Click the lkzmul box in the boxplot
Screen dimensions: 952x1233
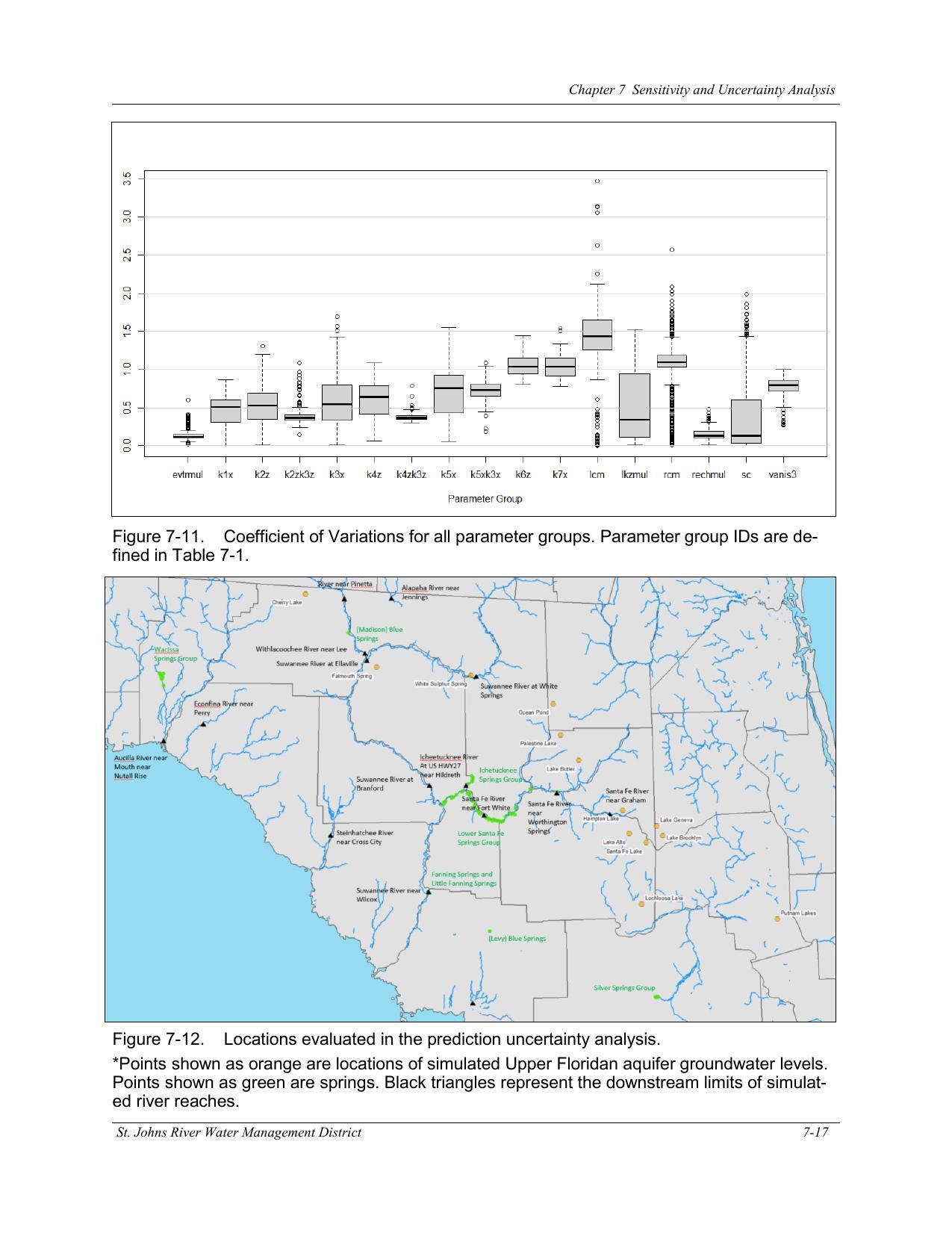coord(635,406)
